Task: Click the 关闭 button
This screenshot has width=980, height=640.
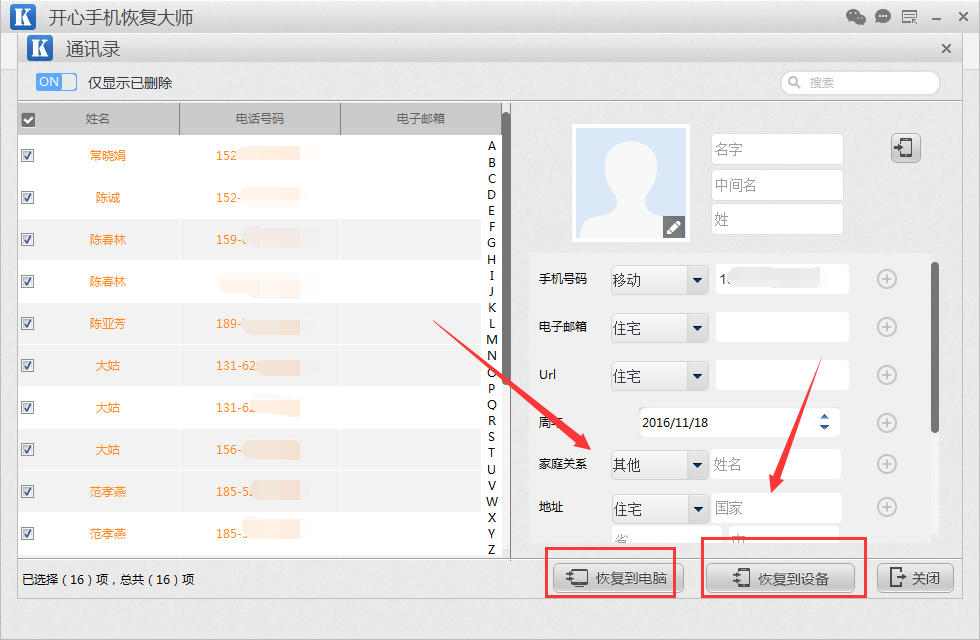Action: click(x=916, y=578)
